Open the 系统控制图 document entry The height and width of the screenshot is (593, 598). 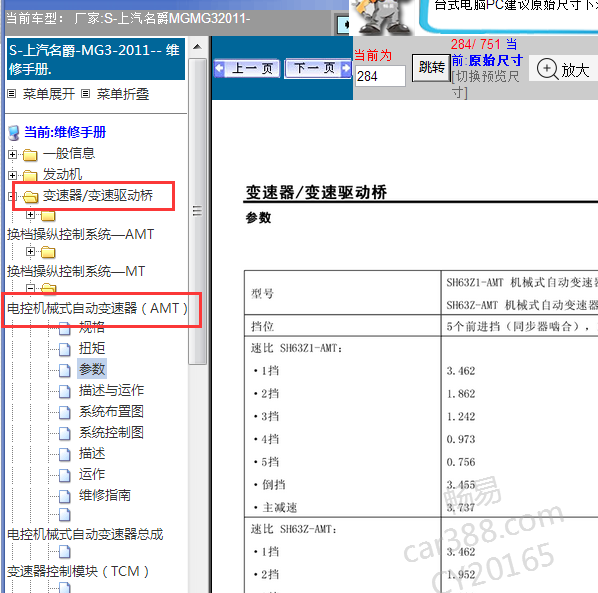tap(111, 432)
